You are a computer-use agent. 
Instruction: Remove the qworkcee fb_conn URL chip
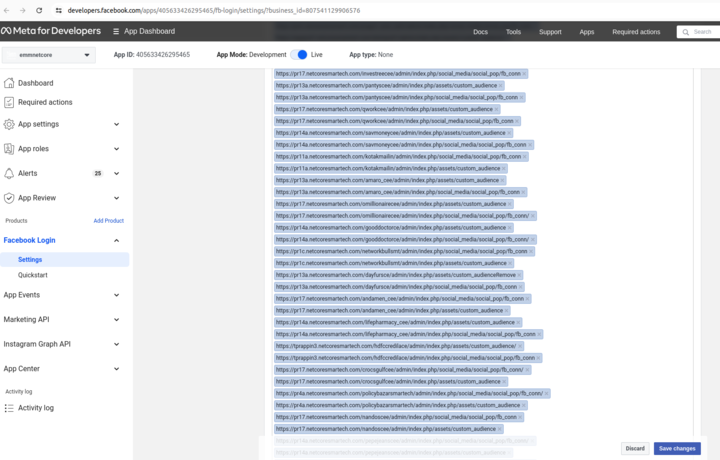click(517, 121)
